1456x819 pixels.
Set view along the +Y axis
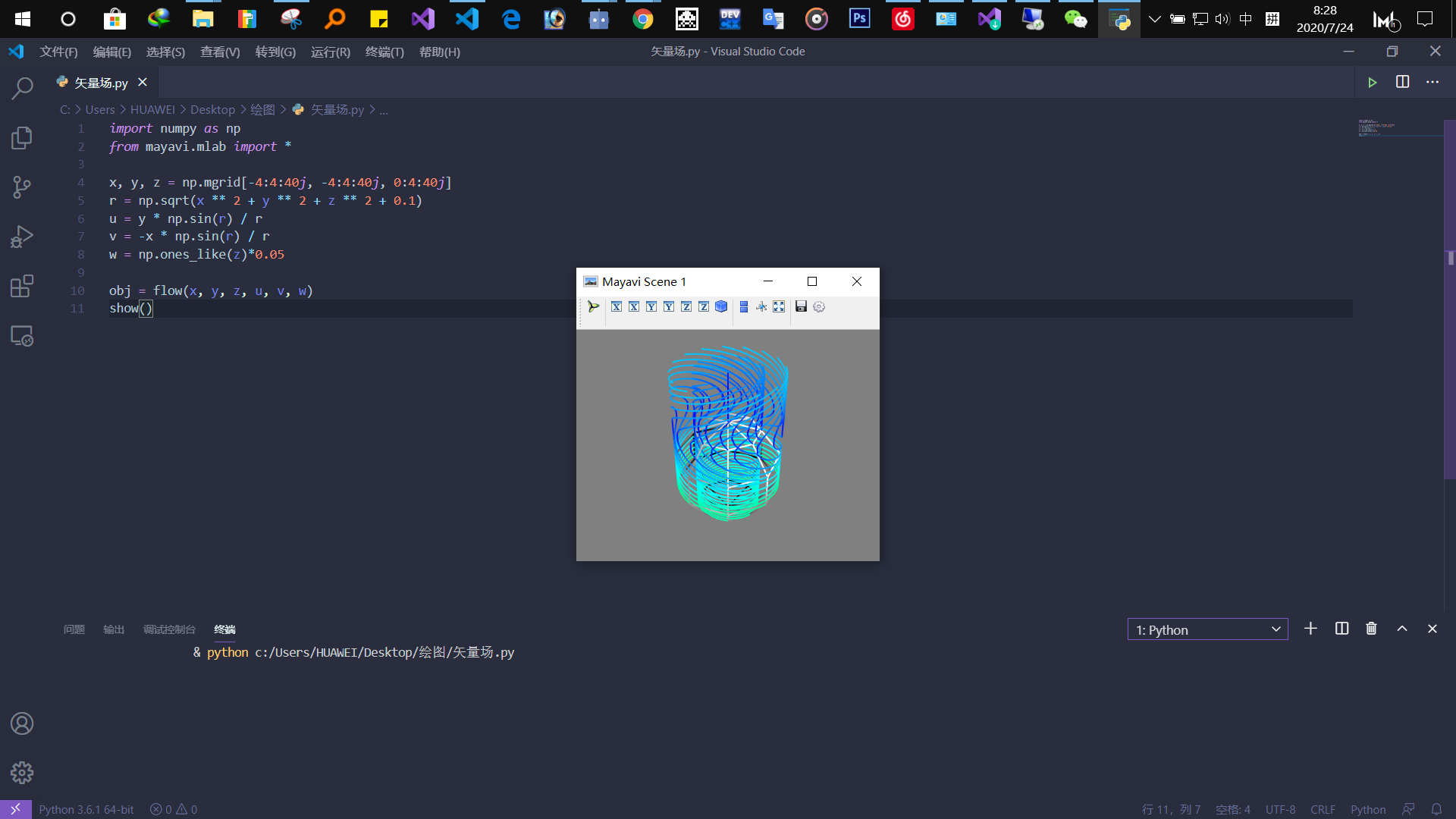(651, 307)
